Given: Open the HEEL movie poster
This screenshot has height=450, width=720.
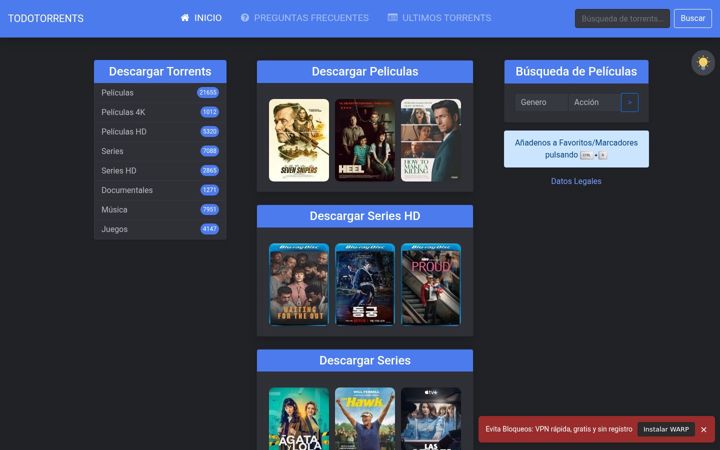Looking at the screenshot, I should (365, 140).
